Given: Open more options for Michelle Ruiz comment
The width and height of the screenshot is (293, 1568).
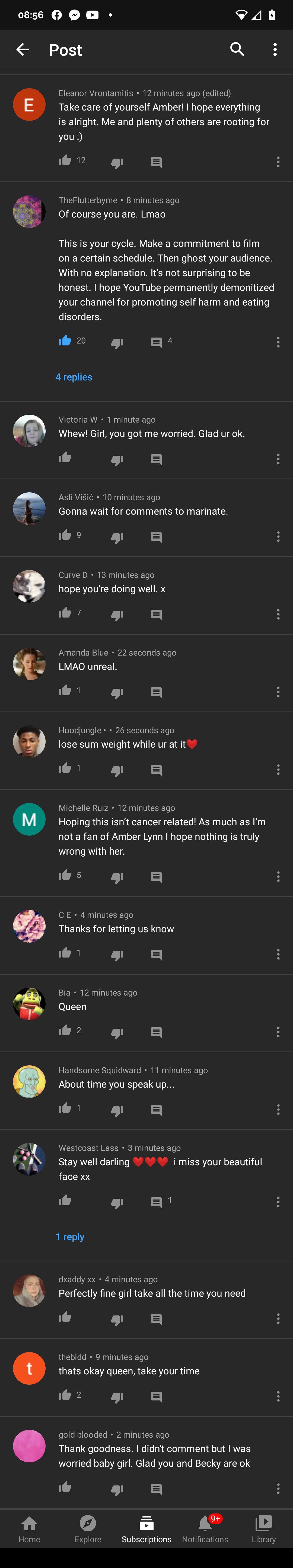Looking at the screenshot, I should (x=278, y=877).
